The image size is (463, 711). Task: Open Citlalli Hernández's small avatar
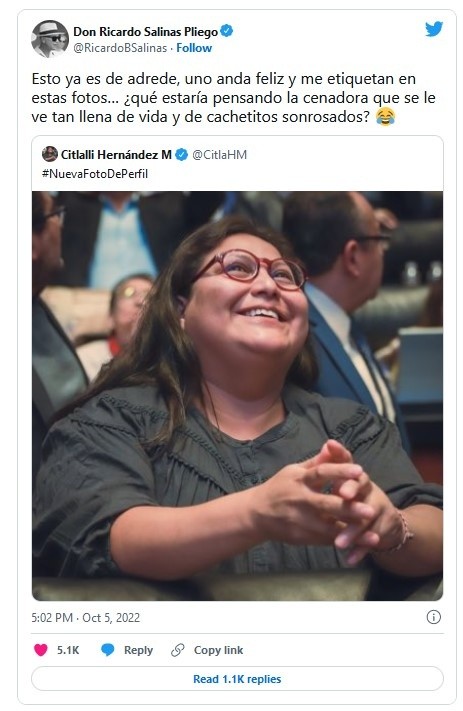click(49, 154)
